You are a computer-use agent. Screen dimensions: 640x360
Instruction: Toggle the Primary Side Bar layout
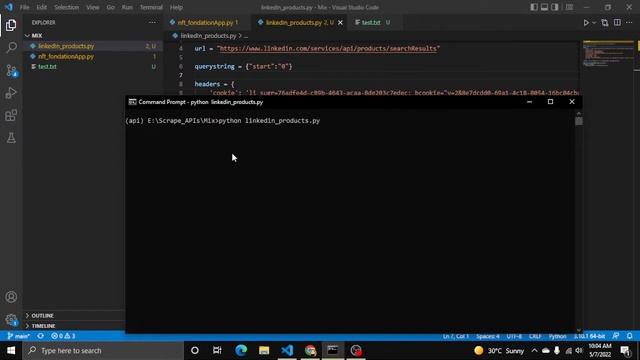point(534,7)
